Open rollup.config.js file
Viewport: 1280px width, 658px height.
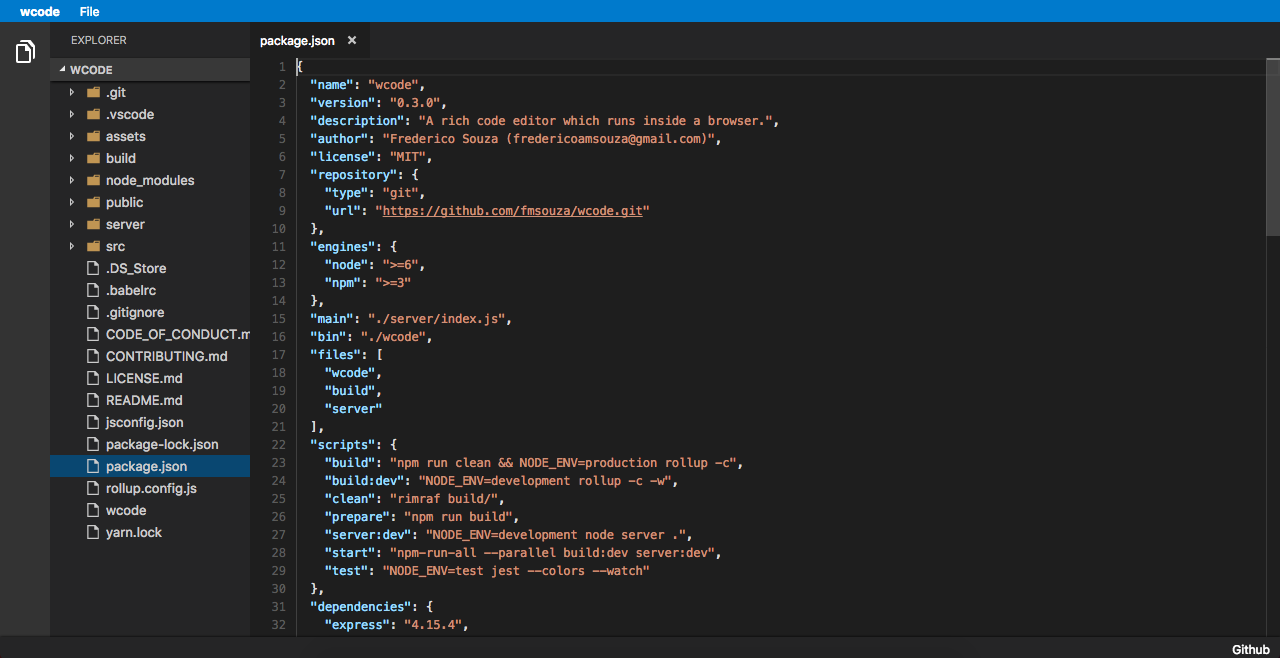click(x=150, y=488)
